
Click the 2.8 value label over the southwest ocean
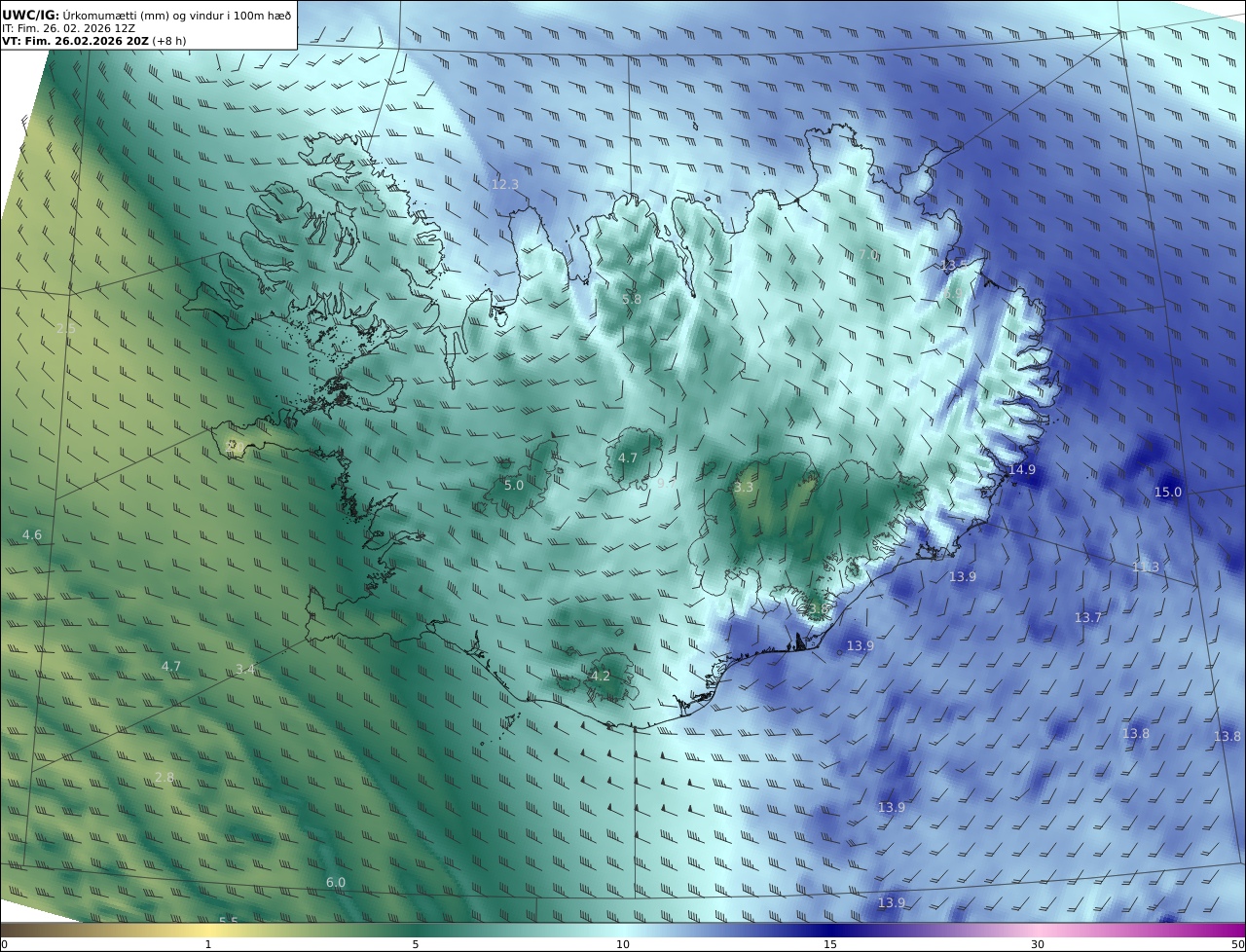[165, 776]
